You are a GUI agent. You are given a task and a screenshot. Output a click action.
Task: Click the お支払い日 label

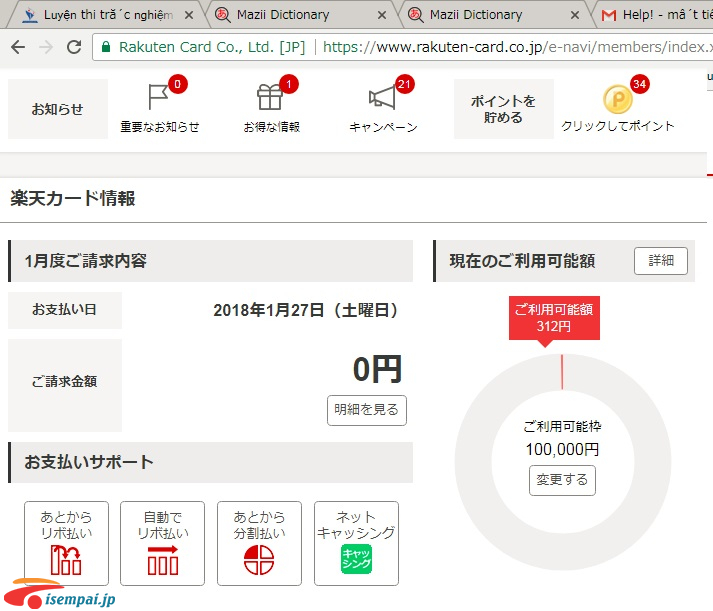(x=65, y=310)
